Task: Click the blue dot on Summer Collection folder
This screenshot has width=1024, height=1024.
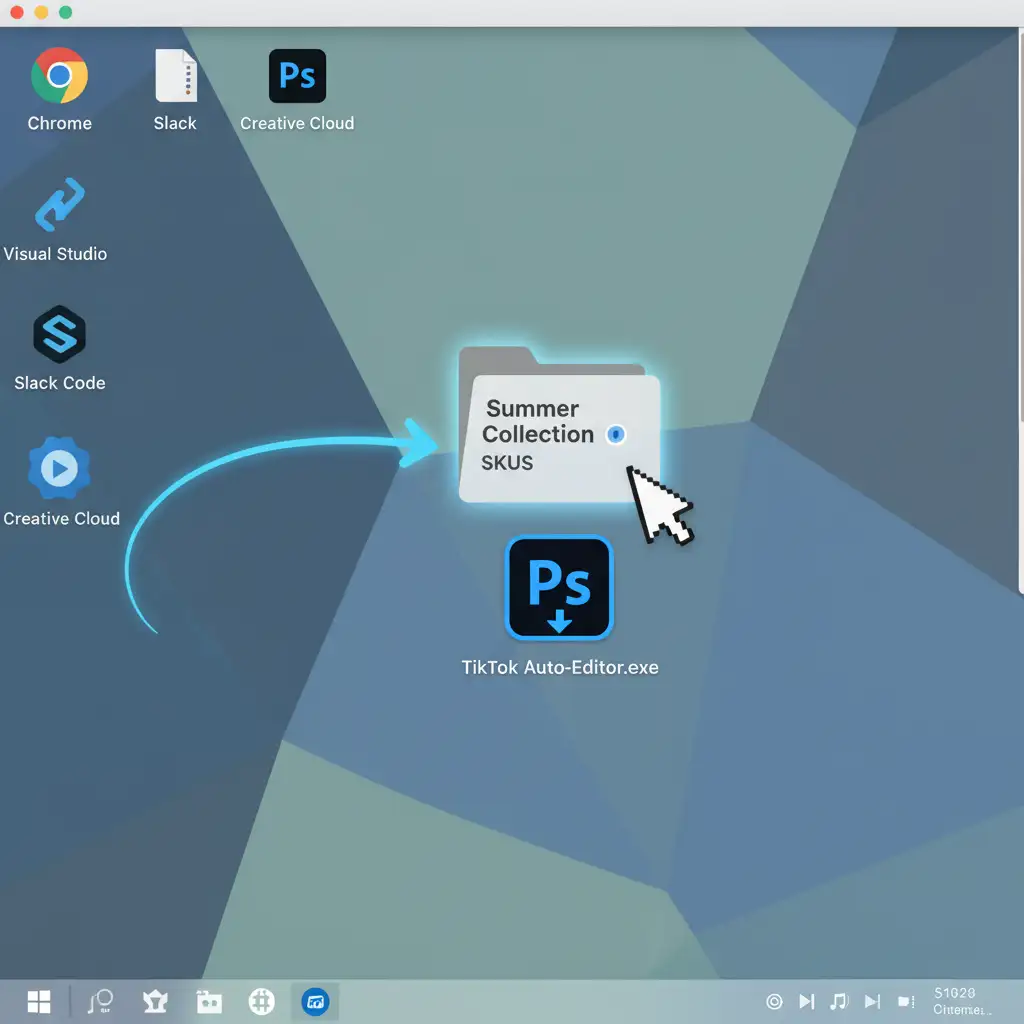Action: pos(616,434)
